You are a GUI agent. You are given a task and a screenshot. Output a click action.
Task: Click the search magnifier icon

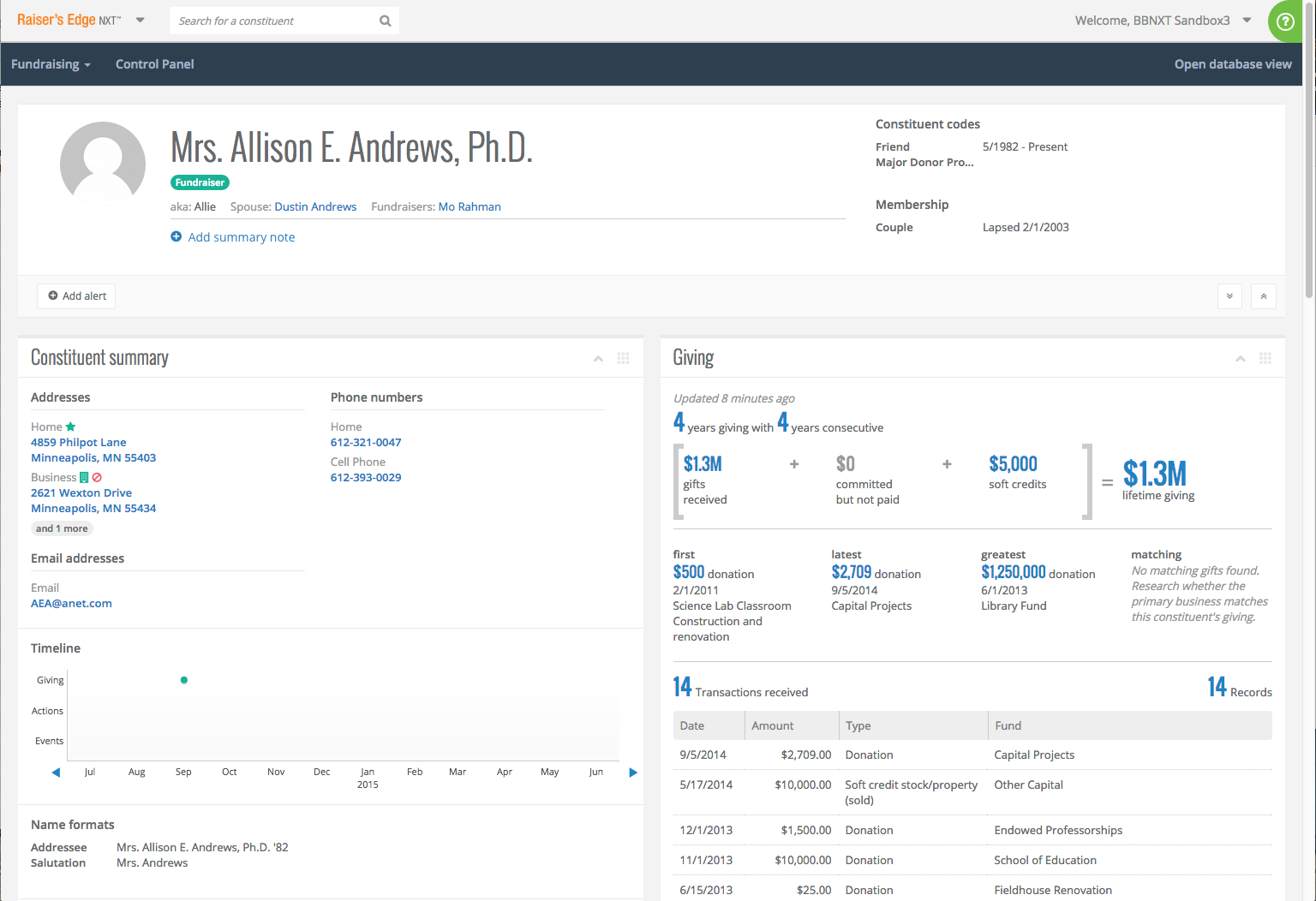coord(386,21)
